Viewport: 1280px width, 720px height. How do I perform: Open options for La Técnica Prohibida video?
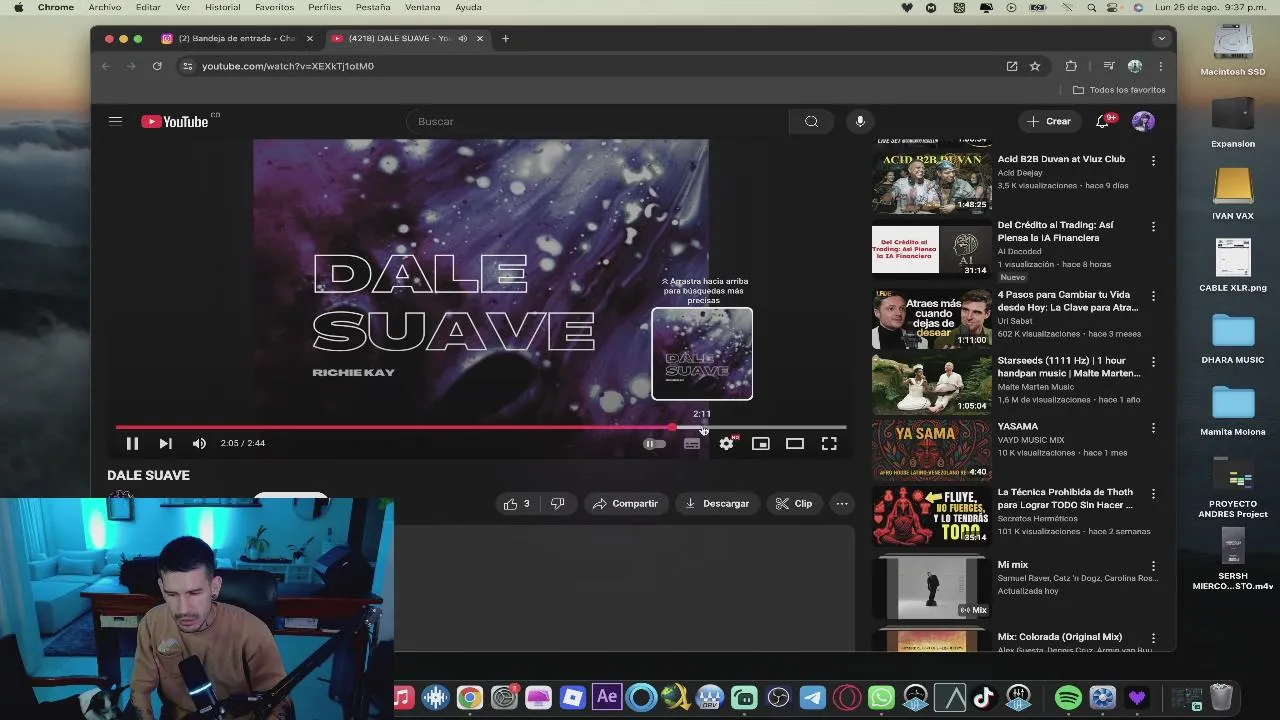coord(1153,494)
